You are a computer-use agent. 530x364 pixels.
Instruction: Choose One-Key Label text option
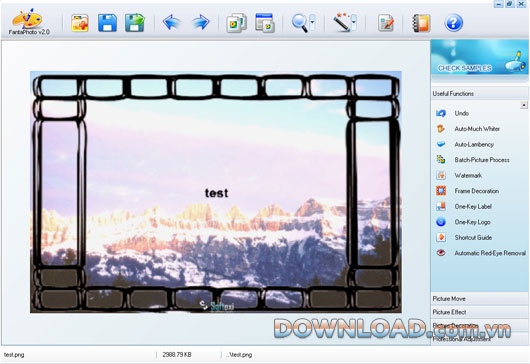(x=473, y=207)
